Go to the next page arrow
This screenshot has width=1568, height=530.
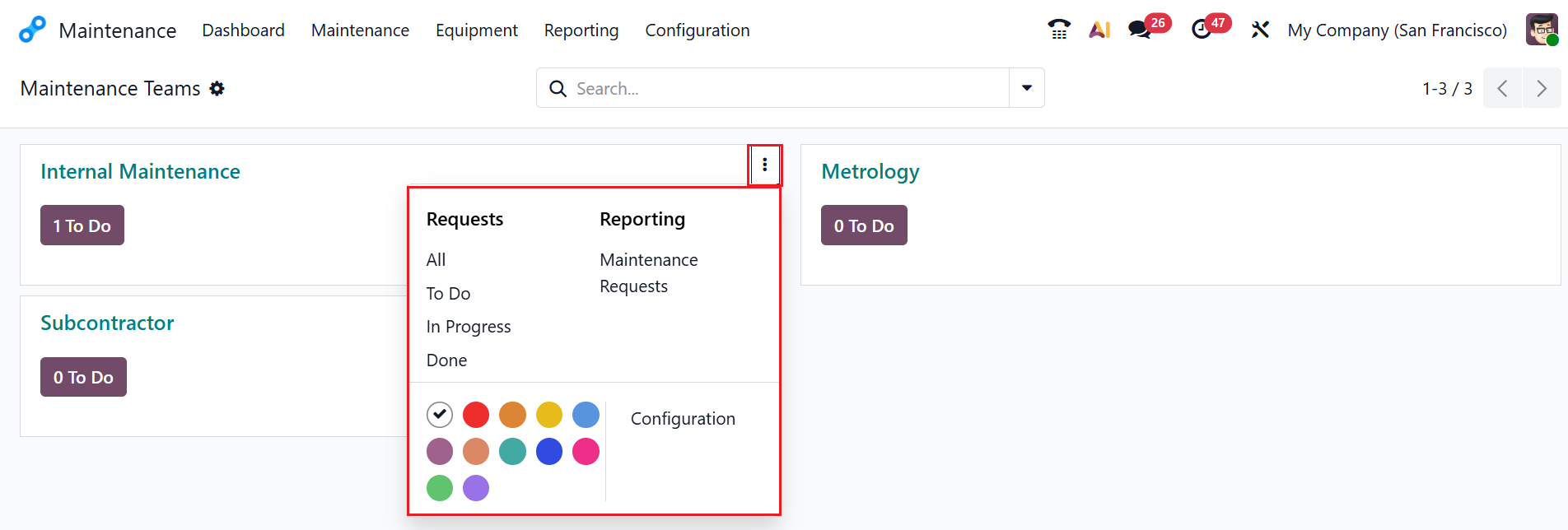1542,88
